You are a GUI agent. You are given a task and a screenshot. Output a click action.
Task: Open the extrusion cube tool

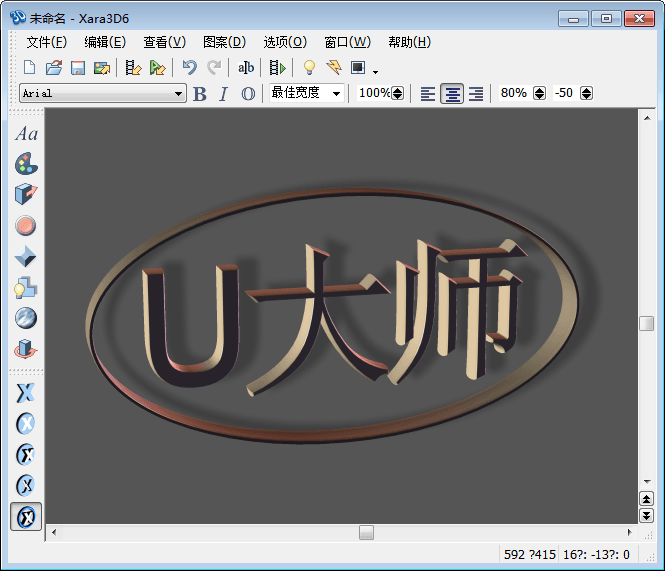coord(26,194)
